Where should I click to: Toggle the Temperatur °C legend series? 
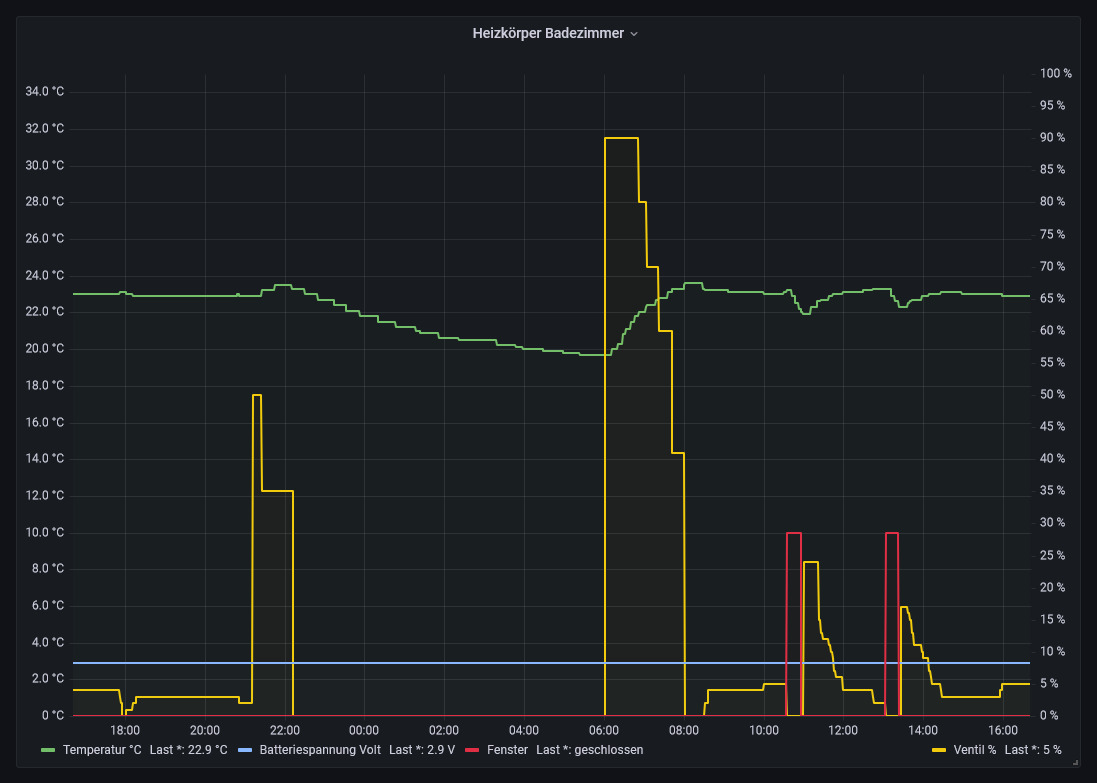pos(101,750)
